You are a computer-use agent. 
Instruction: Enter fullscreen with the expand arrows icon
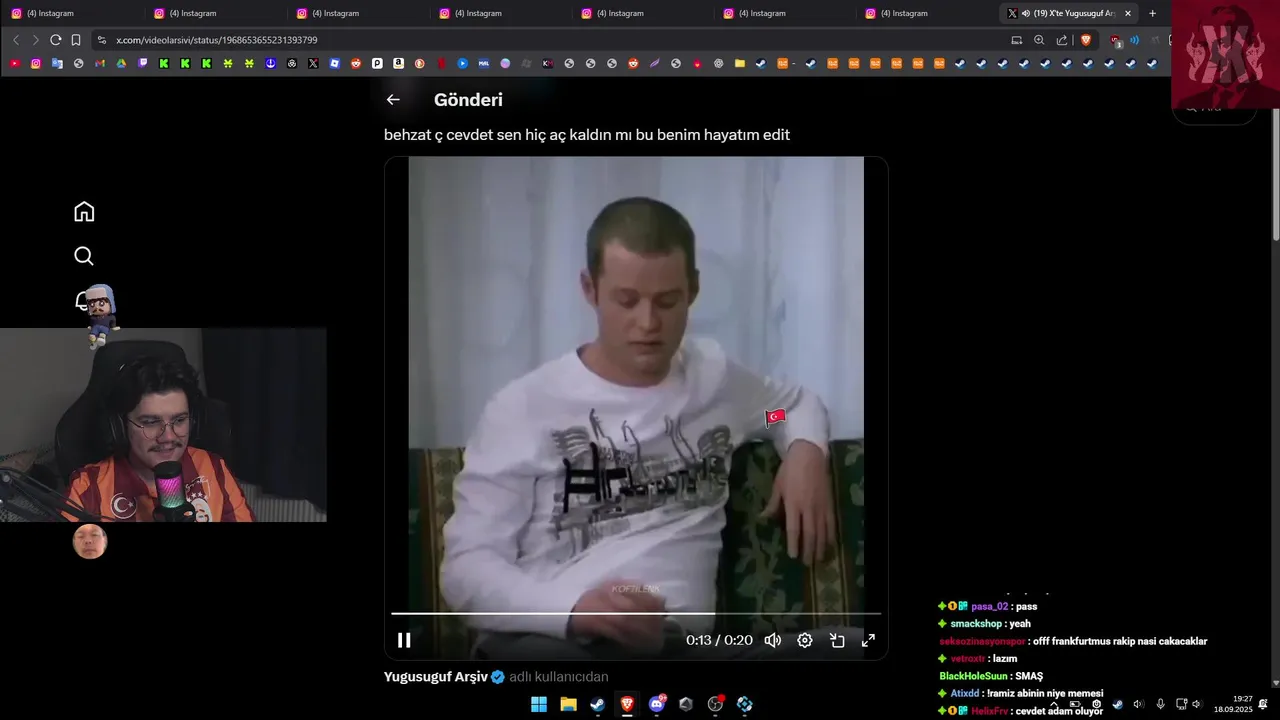tap(869, 640)
